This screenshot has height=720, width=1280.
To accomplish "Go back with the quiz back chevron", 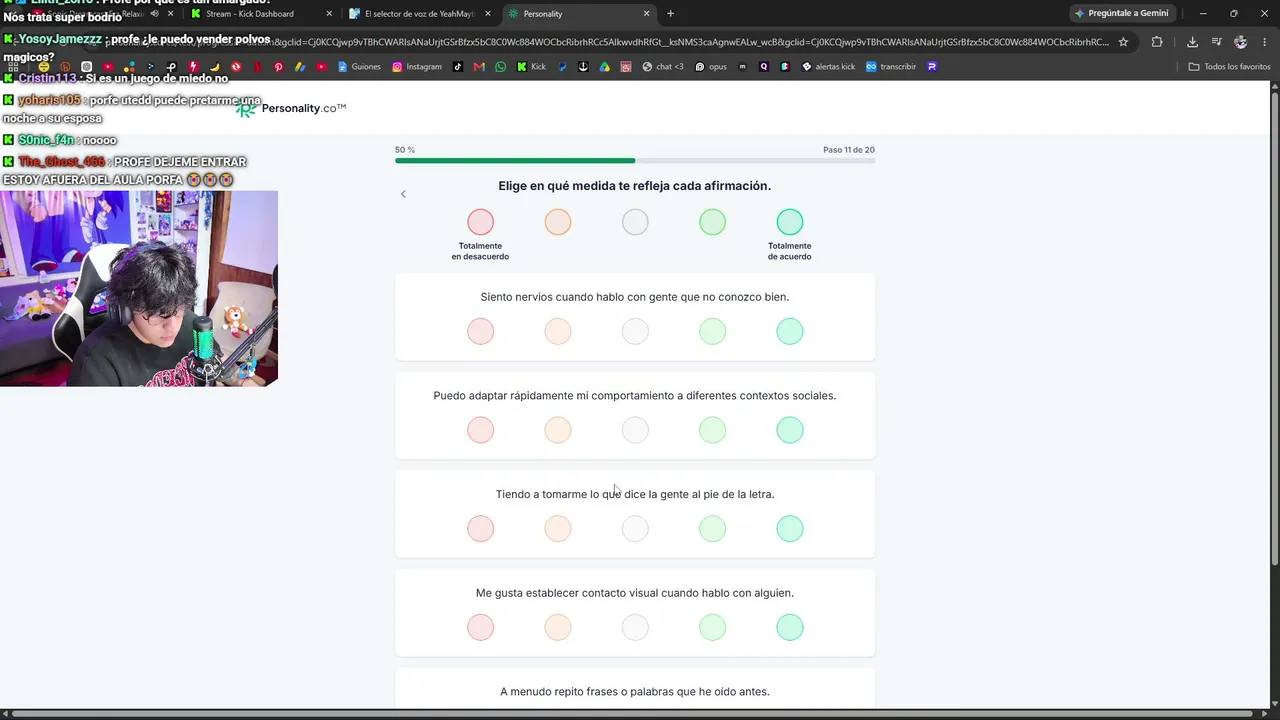I will click(403, 194).
